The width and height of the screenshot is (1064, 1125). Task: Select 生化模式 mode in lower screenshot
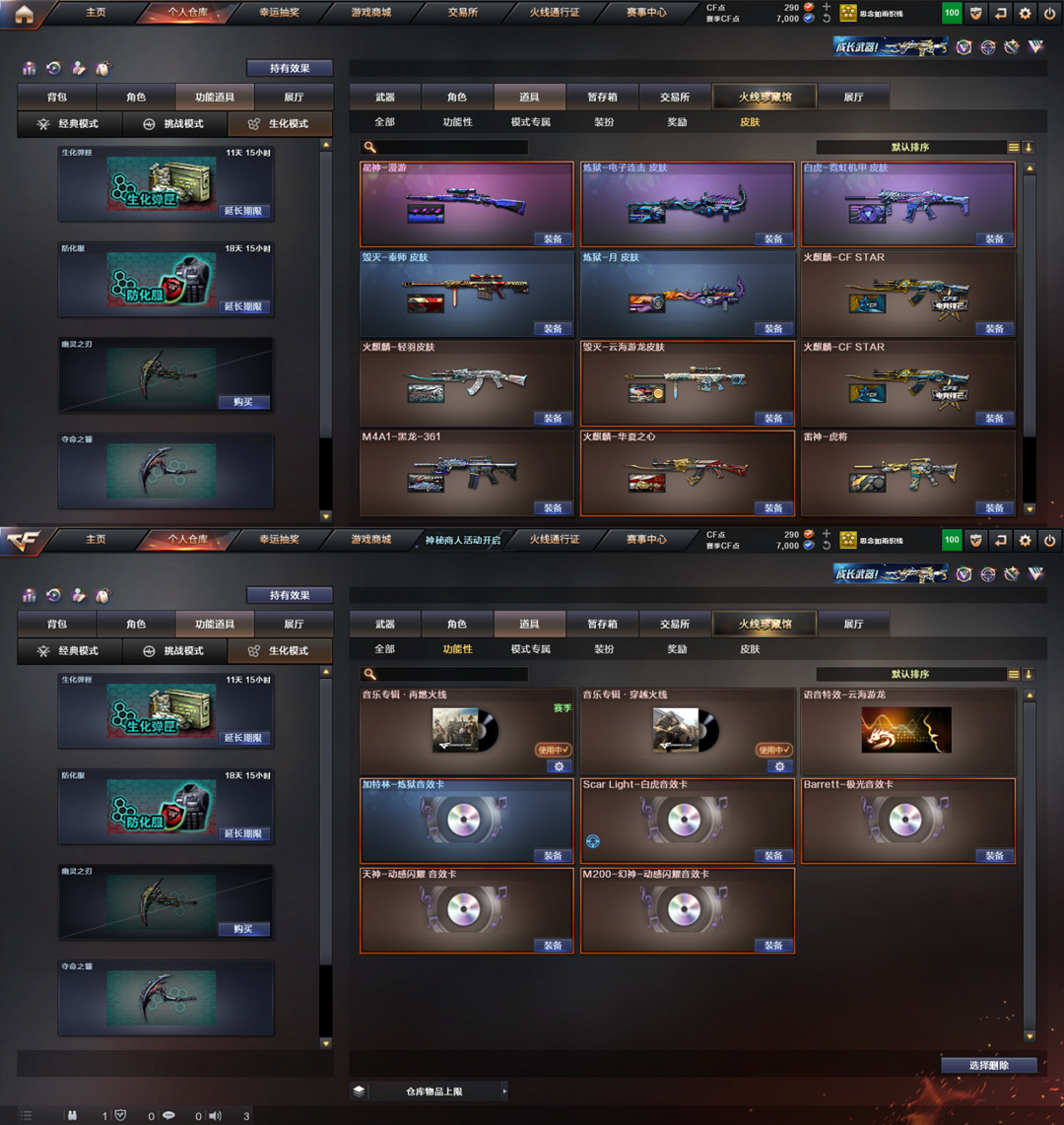[x=280, y=651]
